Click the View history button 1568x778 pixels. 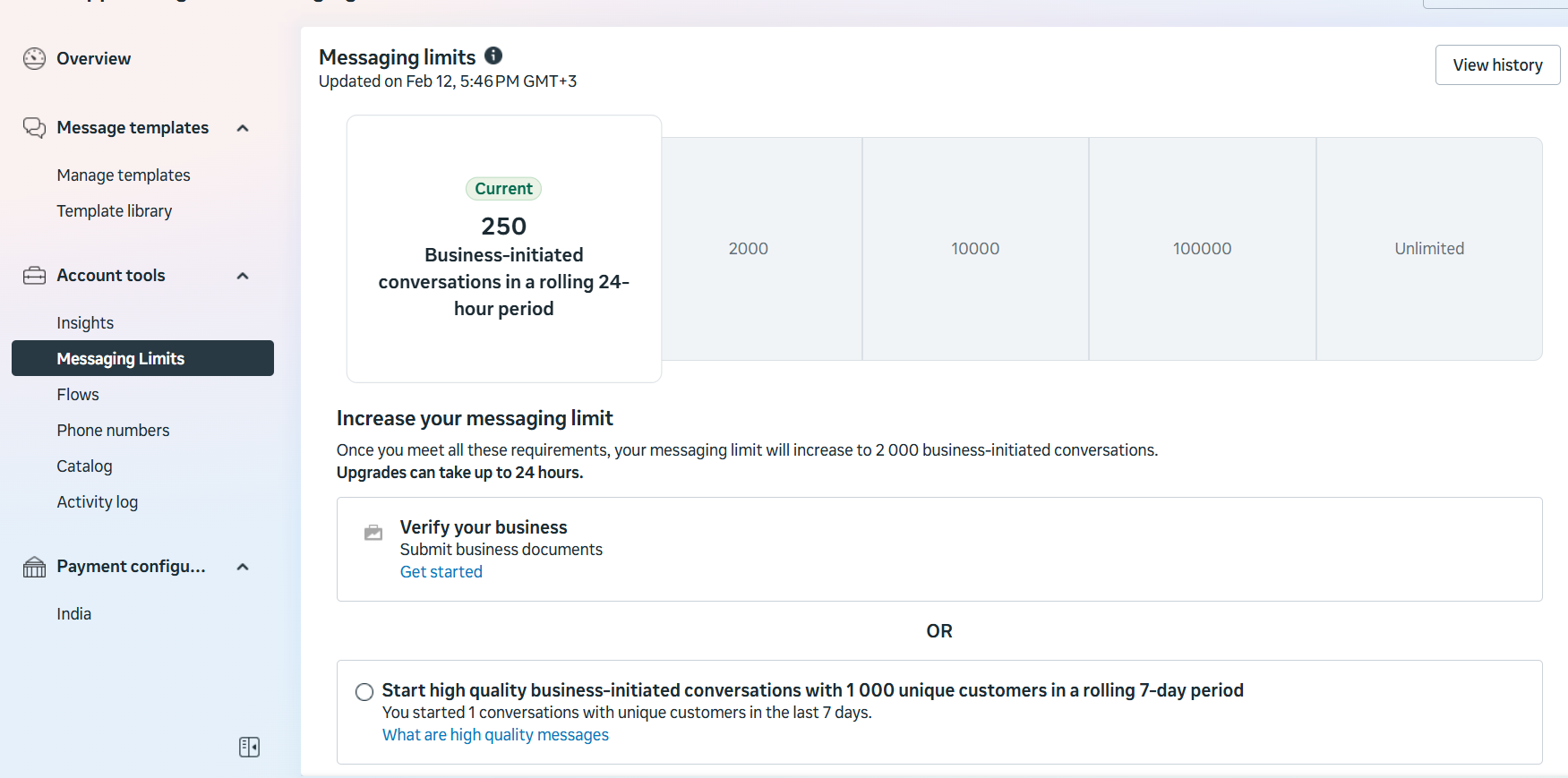1497,65
